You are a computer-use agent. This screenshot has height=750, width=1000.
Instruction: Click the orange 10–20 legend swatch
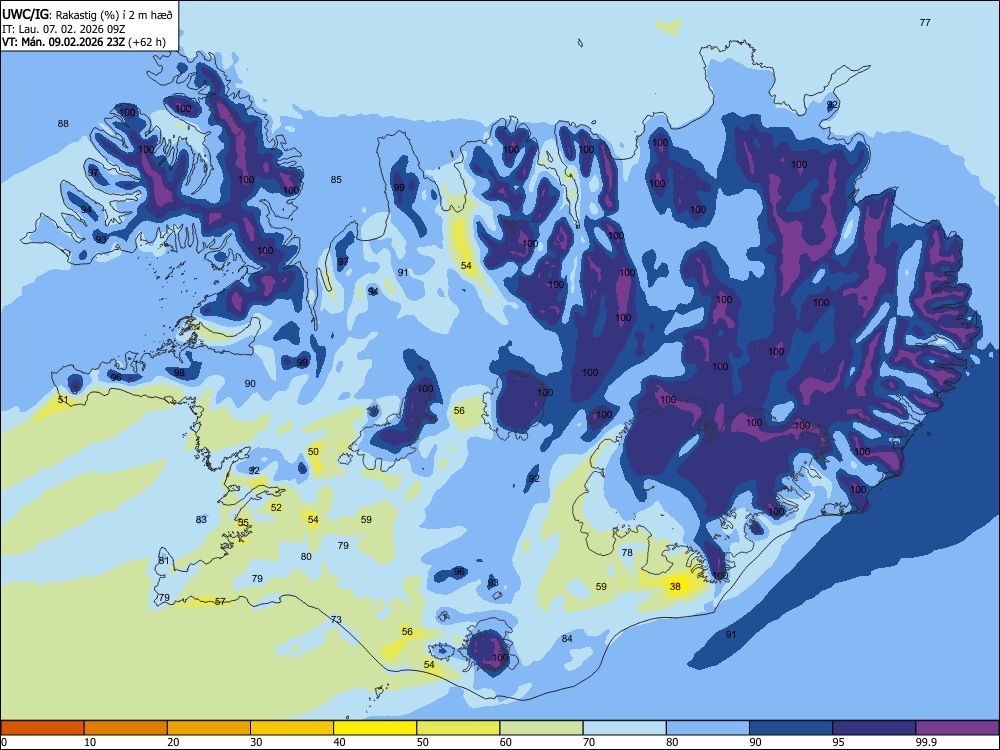tap(126, 728)
